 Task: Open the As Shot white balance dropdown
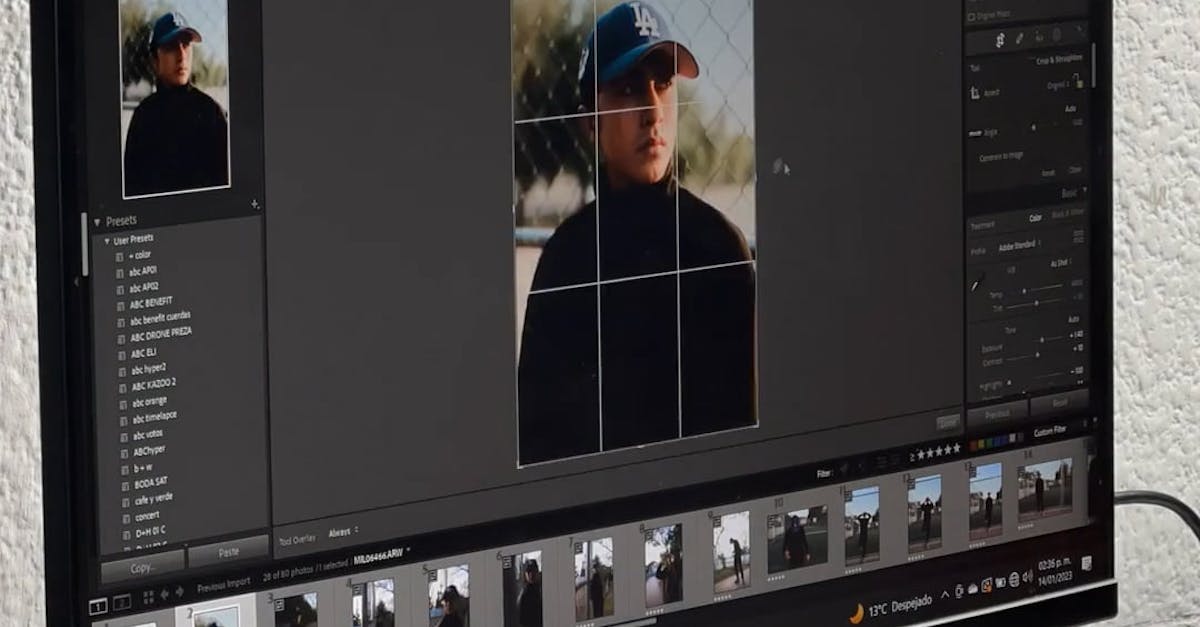click(1061, 262)
